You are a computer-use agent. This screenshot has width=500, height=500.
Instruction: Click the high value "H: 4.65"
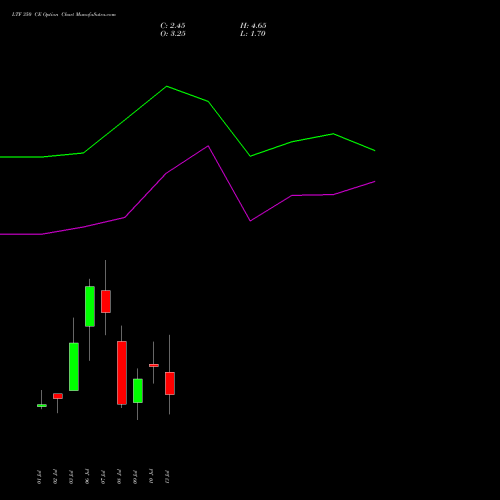click(253, 26)
